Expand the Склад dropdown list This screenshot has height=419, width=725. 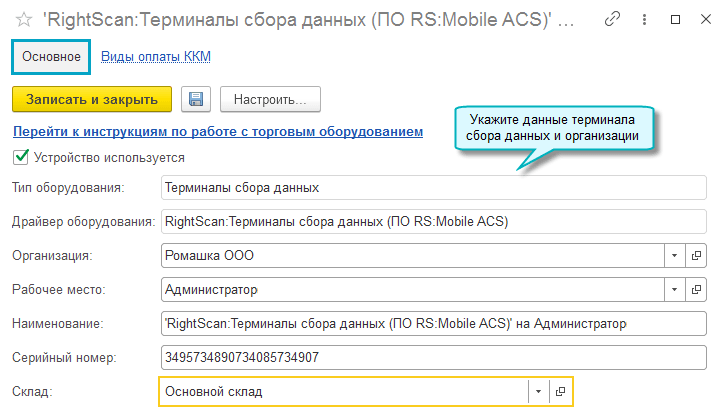538,391
